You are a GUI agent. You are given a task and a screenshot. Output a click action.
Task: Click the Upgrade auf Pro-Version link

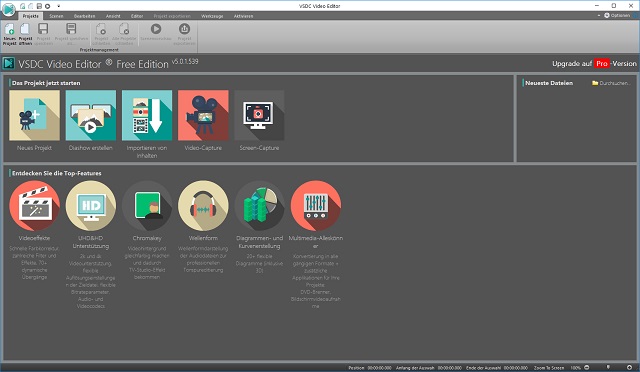[x=594, y=64]
